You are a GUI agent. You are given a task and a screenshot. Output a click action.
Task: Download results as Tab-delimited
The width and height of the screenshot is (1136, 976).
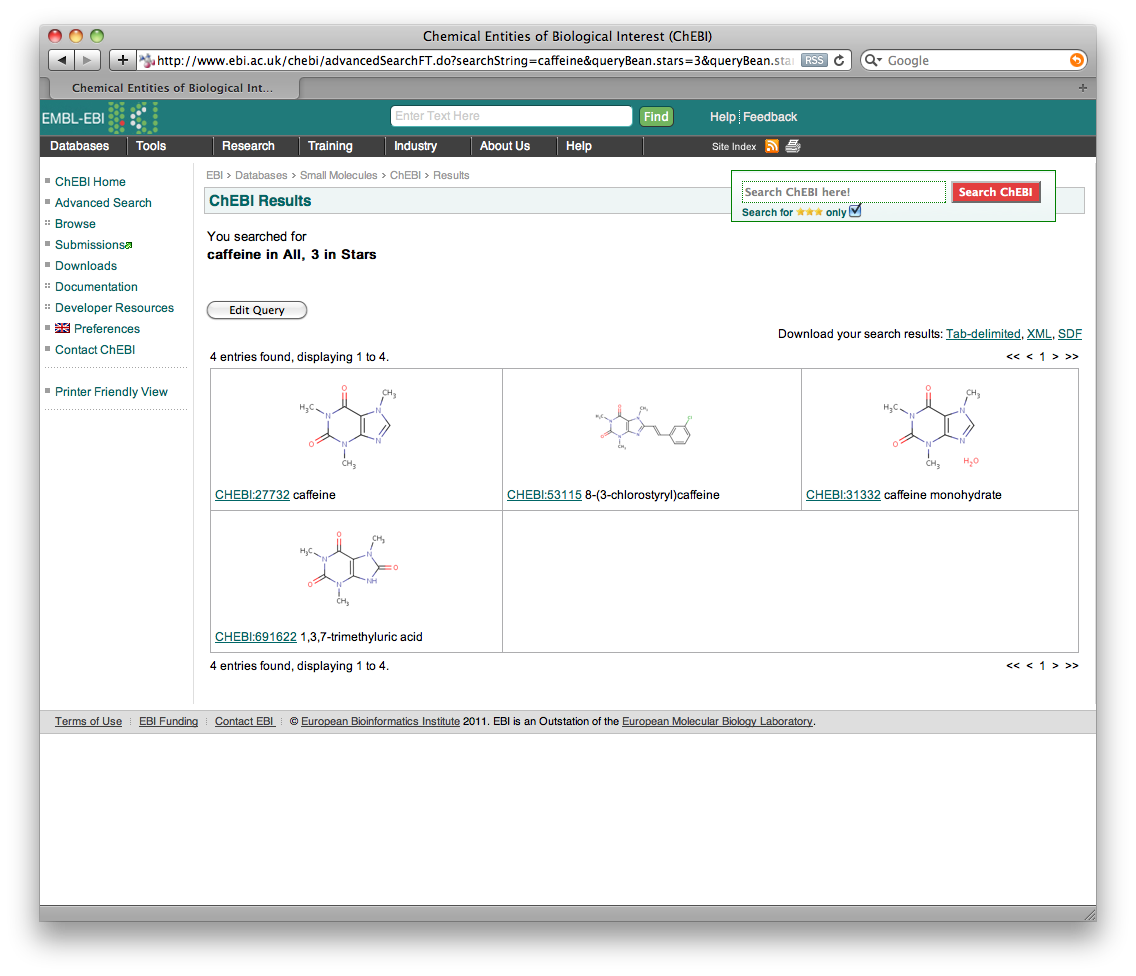click(x=983, y=334)
